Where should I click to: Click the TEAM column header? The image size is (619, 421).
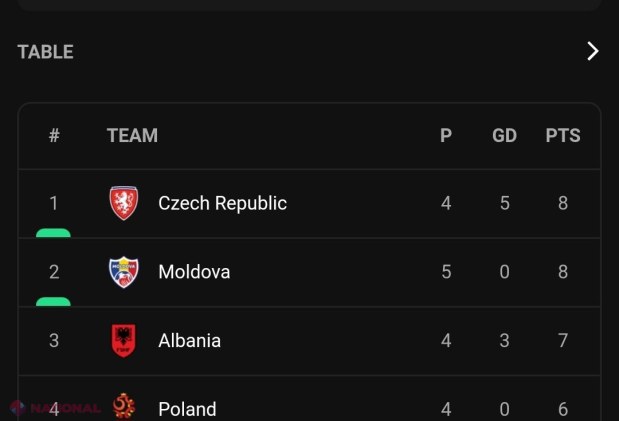tap(132, 135)
